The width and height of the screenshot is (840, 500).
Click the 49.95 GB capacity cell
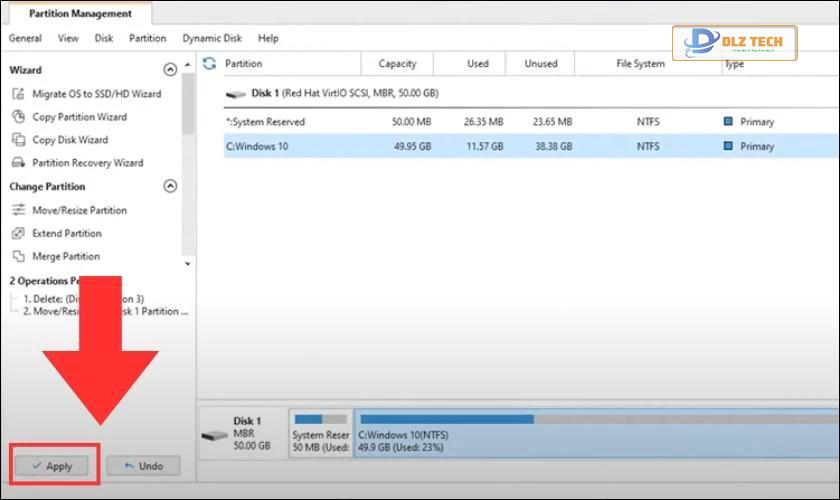412,146
